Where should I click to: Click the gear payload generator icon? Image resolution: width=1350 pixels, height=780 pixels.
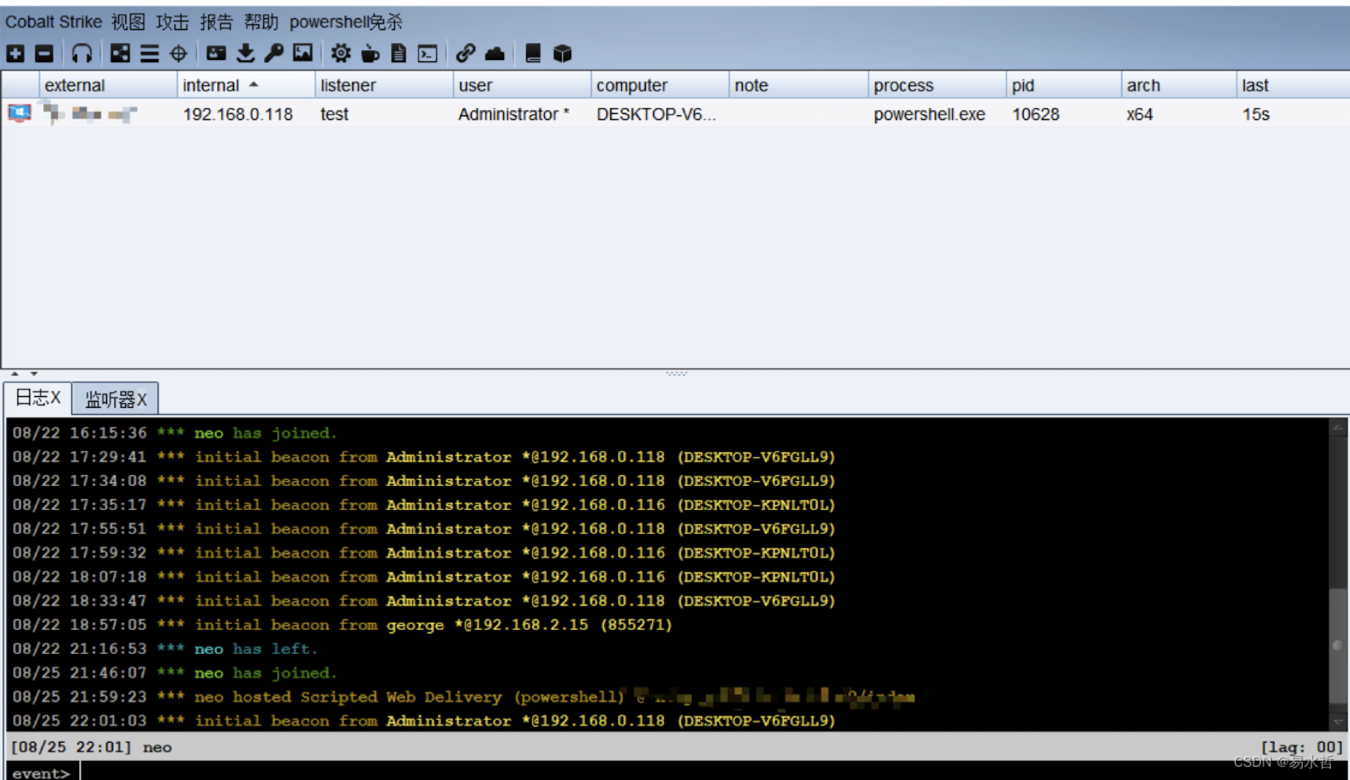coord(341,54)
